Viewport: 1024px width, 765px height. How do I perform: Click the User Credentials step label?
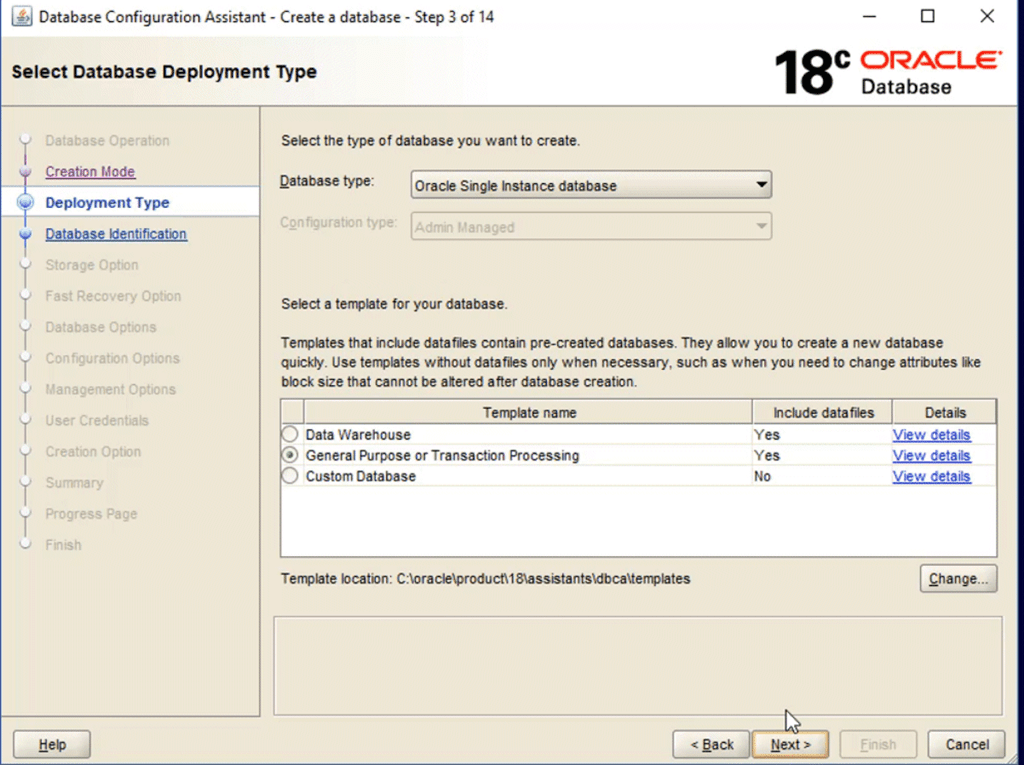(x=97, y=420)
